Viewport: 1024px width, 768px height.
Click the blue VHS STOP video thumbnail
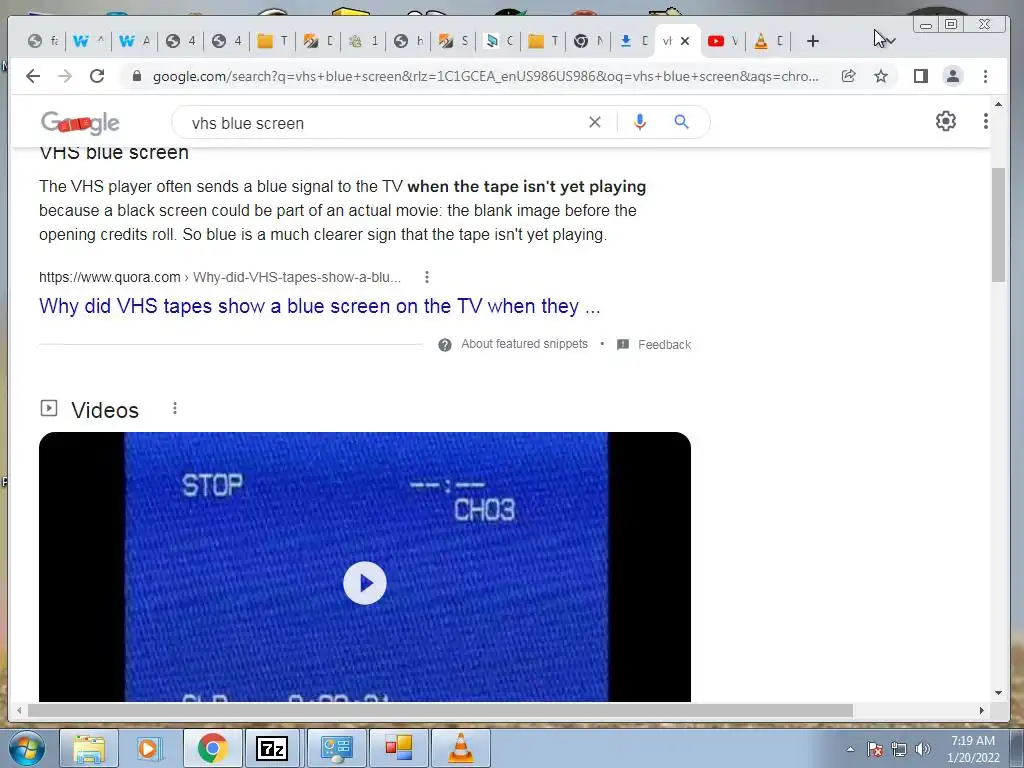coord(365,567)
